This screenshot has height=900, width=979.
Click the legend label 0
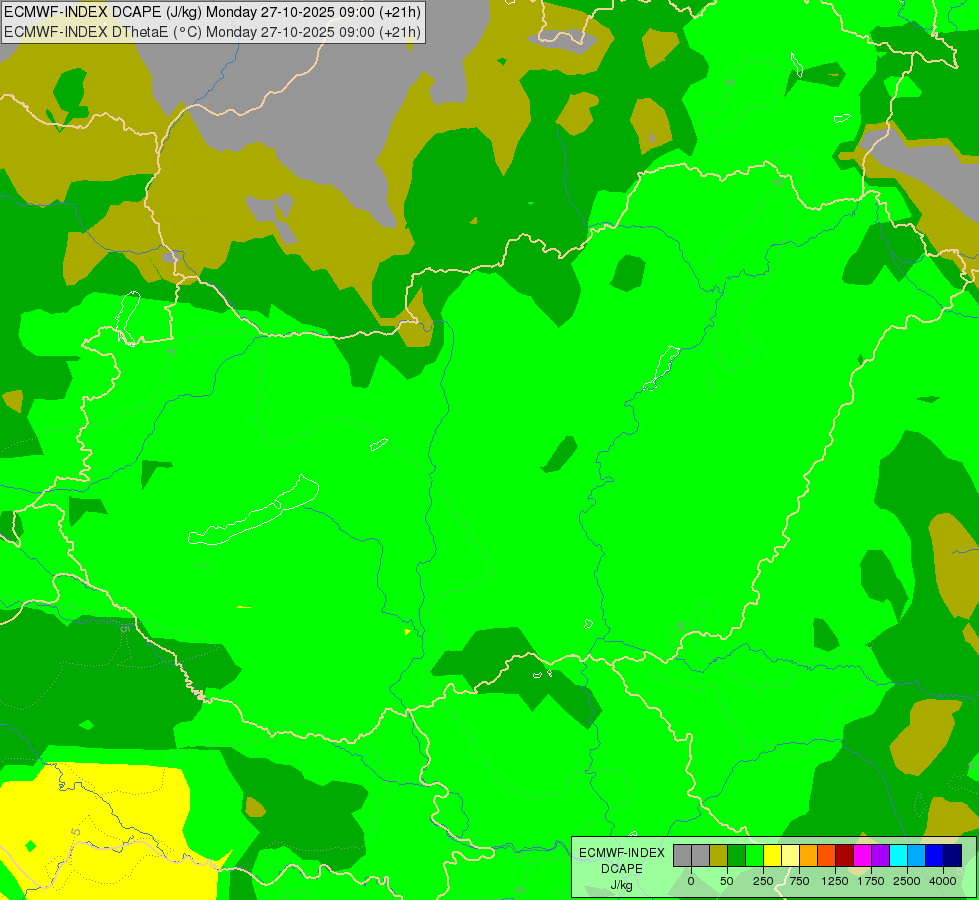pos(691,881)
